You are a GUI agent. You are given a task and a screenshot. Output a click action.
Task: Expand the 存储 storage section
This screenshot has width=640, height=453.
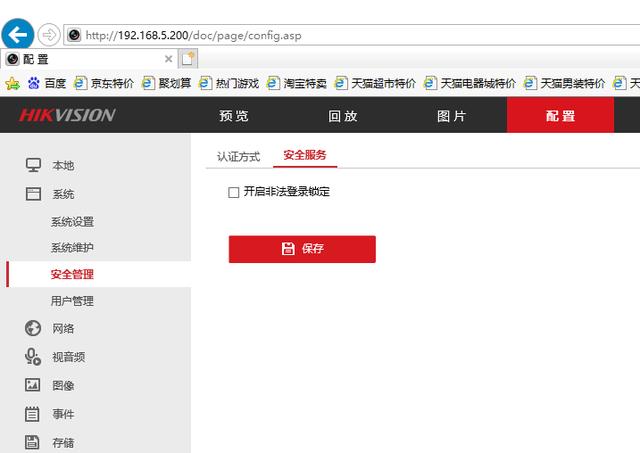(x=63, y=443)
